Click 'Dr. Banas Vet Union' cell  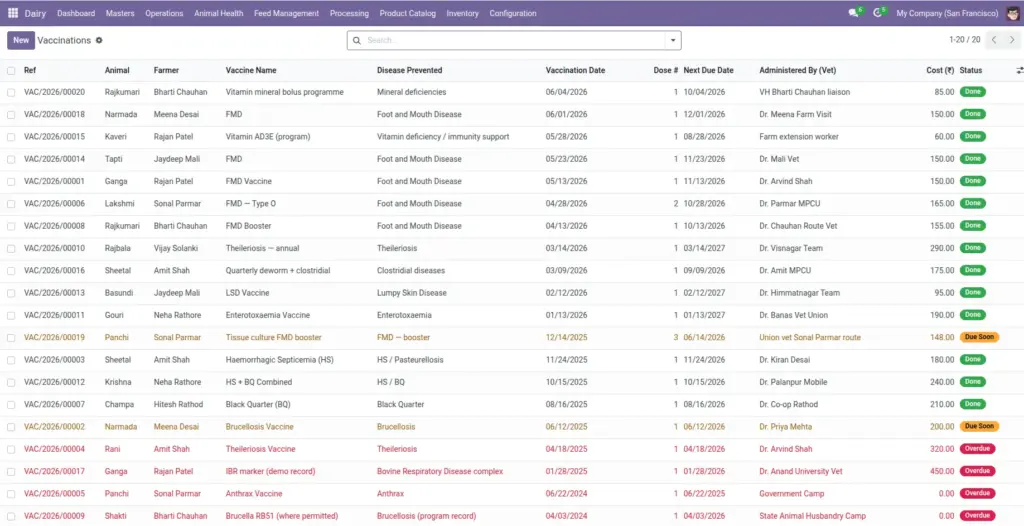[793, 316]
